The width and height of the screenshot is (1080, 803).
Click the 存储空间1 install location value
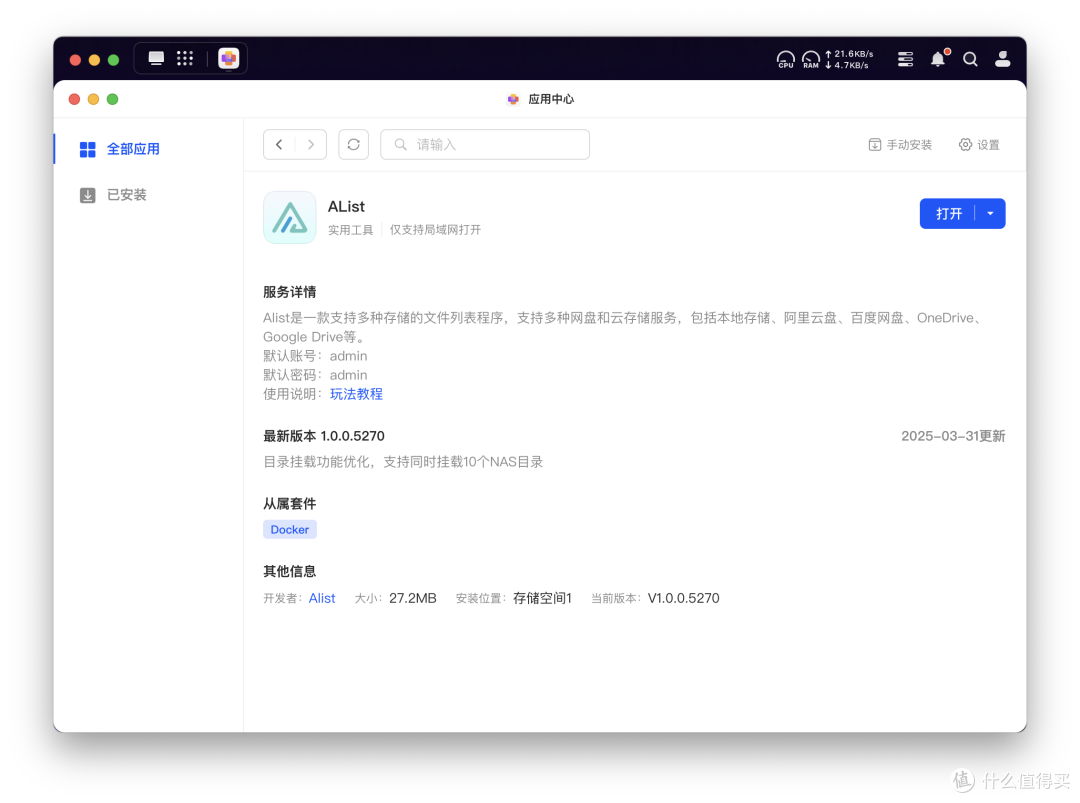[542, 598]
